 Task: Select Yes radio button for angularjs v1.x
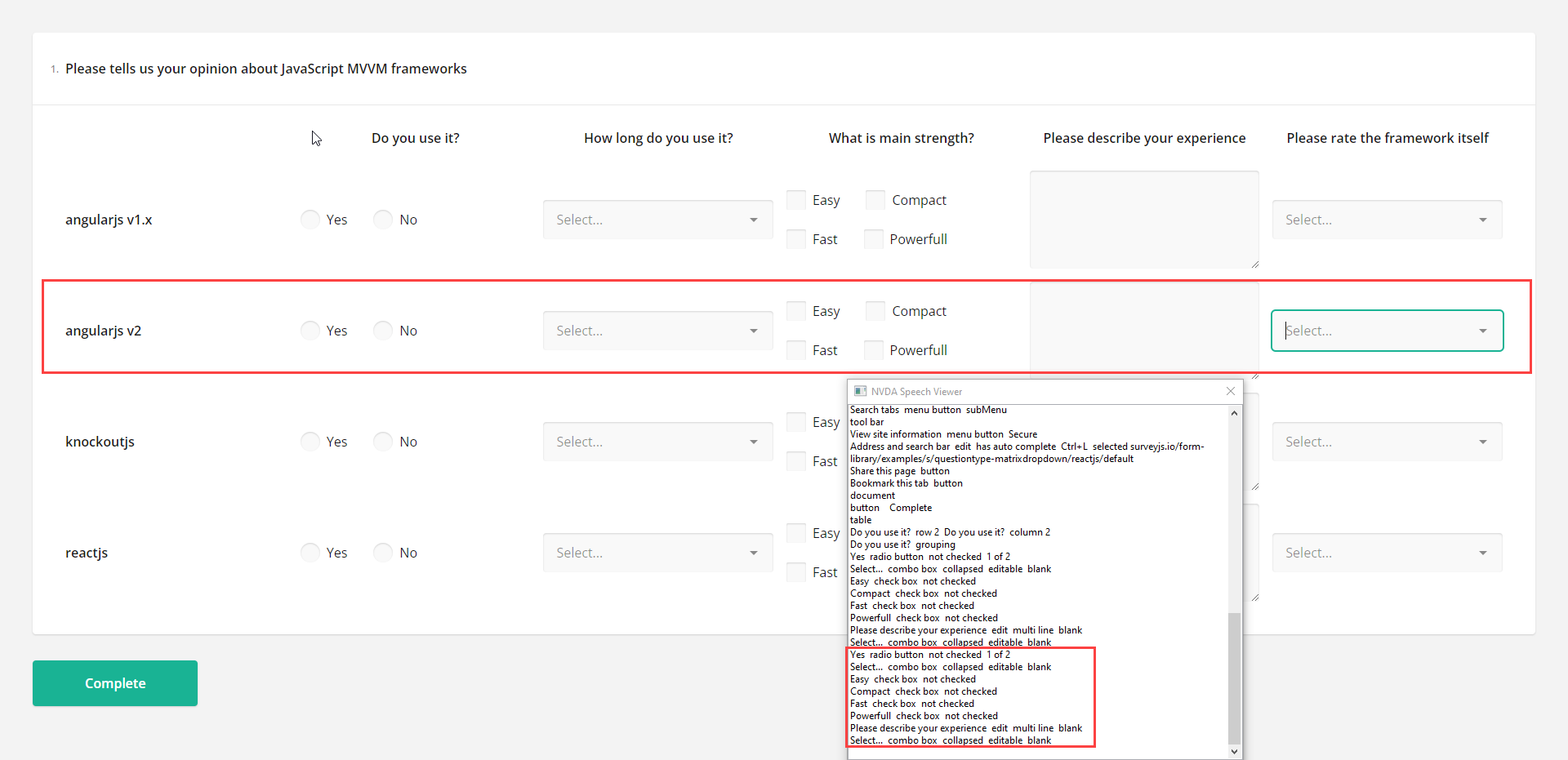(x=310, y=219)
